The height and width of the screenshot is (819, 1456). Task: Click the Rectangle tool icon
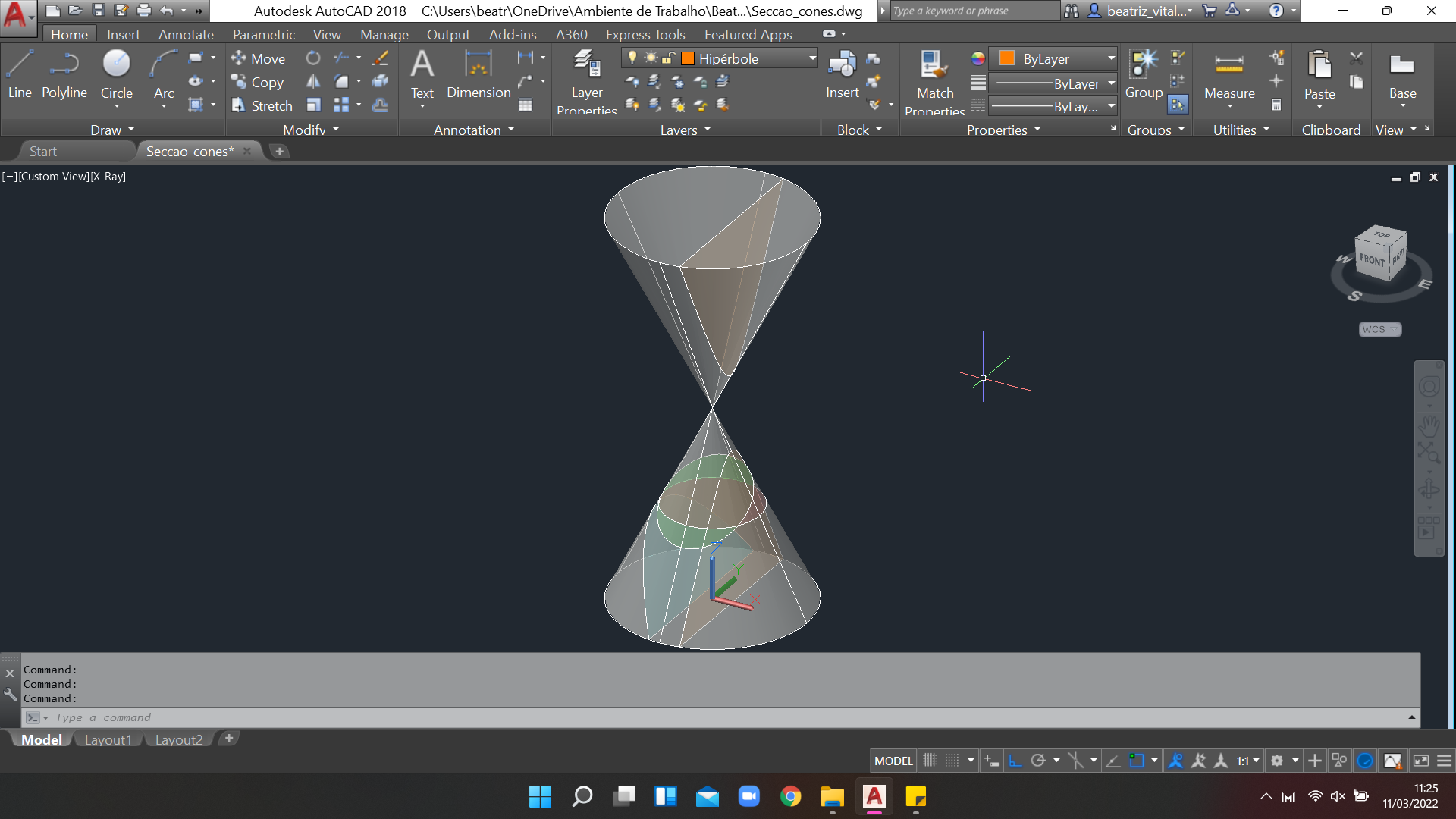(x=196, y=58)
